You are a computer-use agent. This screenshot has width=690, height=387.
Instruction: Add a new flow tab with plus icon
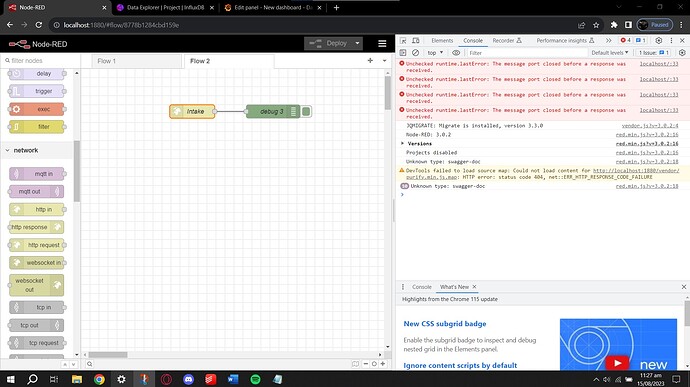[370, 61]
